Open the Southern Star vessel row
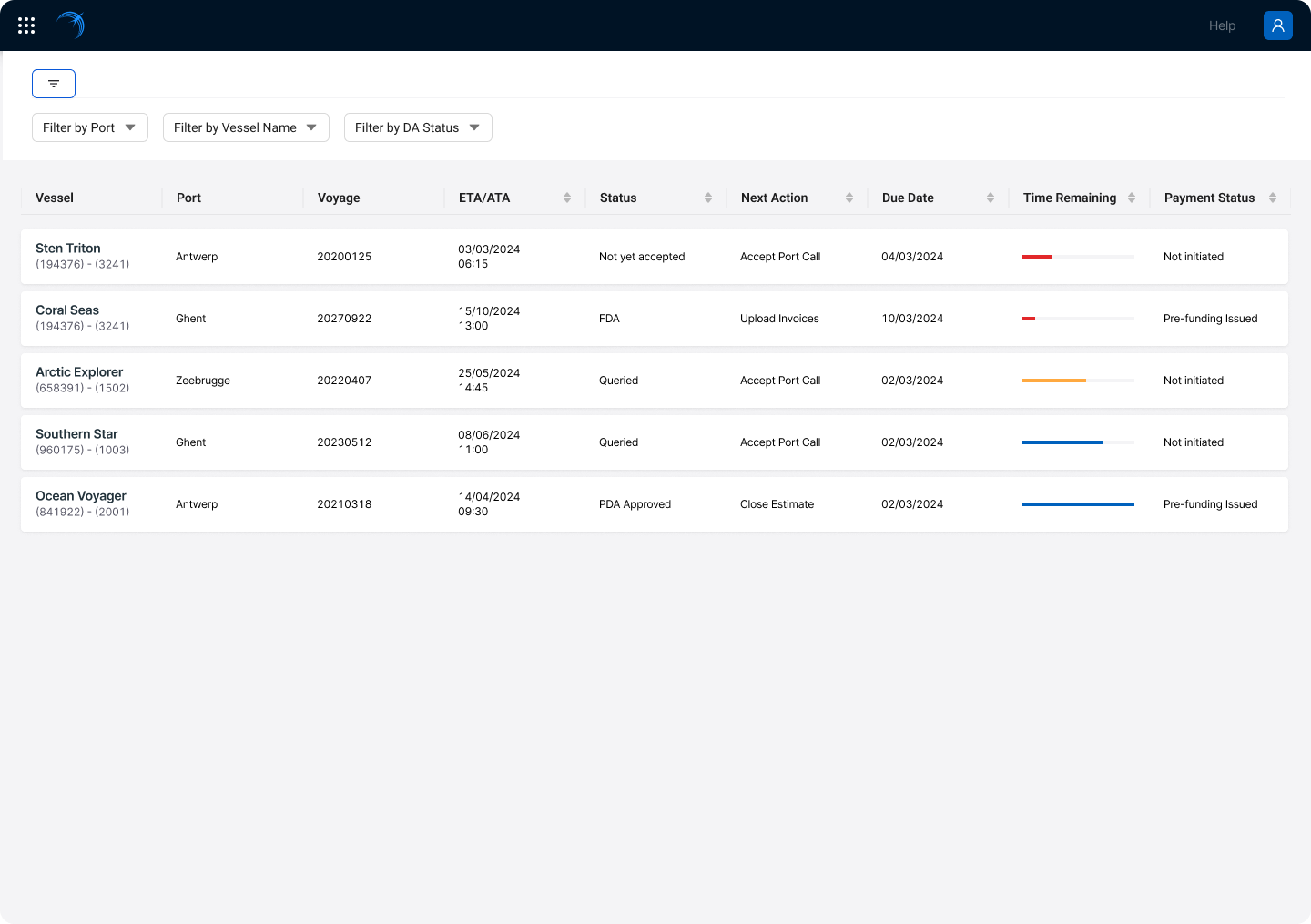The width and height of the screenshot is (1311, 924). (655, 442)
